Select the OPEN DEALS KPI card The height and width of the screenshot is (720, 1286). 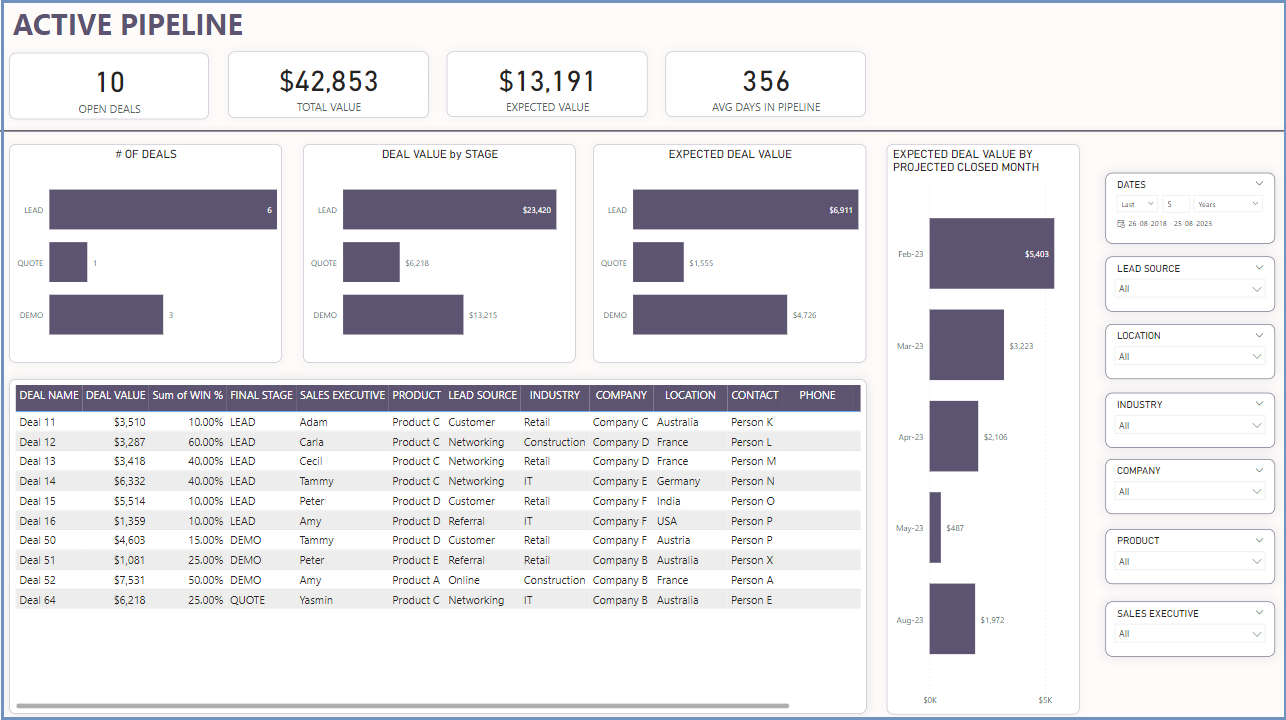click(x=109, y=85)
